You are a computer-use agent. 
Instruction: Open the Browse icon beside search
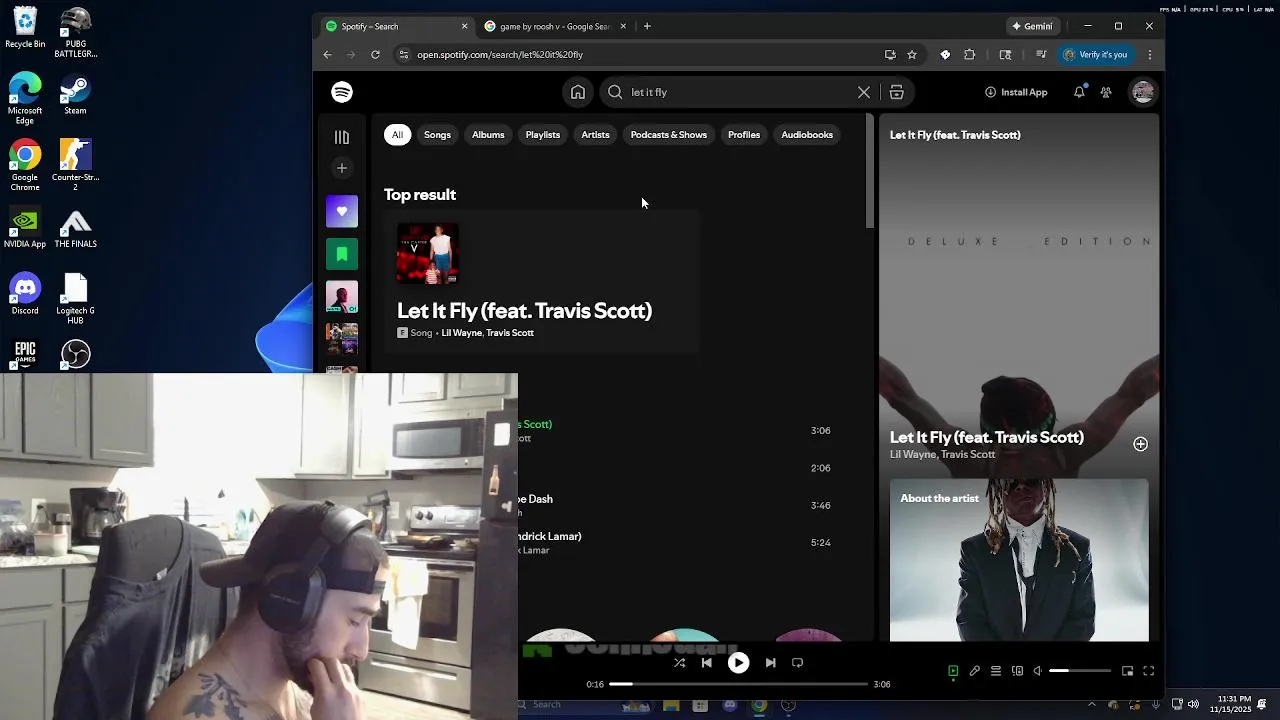tap(896, 92)
